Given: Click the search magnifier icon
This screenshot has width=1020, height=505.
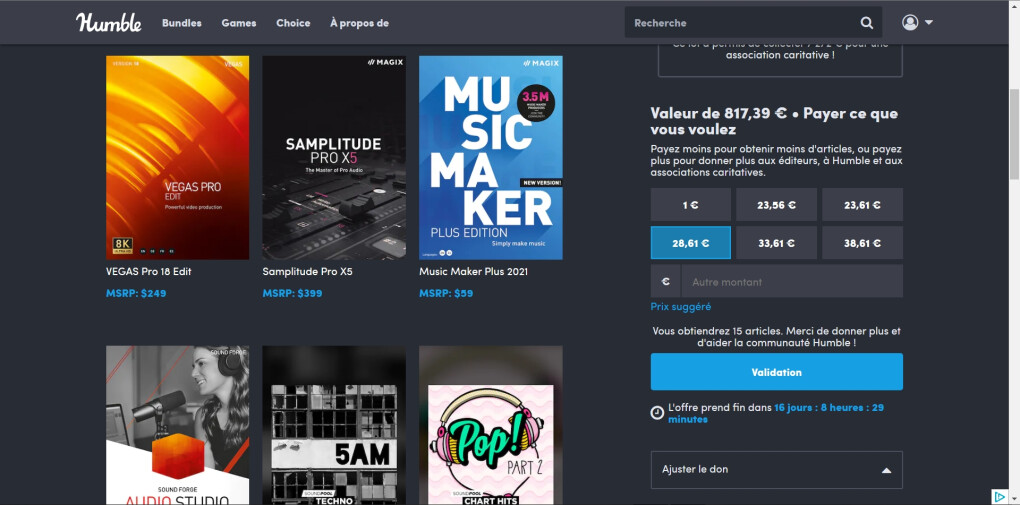Looking at the screenshot, I should 866,23.
